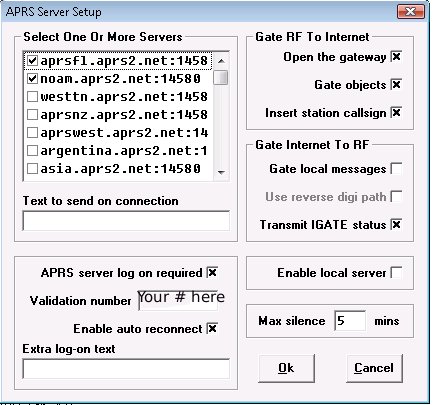
Task: Focus the Text to send on connection field
Action: tap(126, 221)
